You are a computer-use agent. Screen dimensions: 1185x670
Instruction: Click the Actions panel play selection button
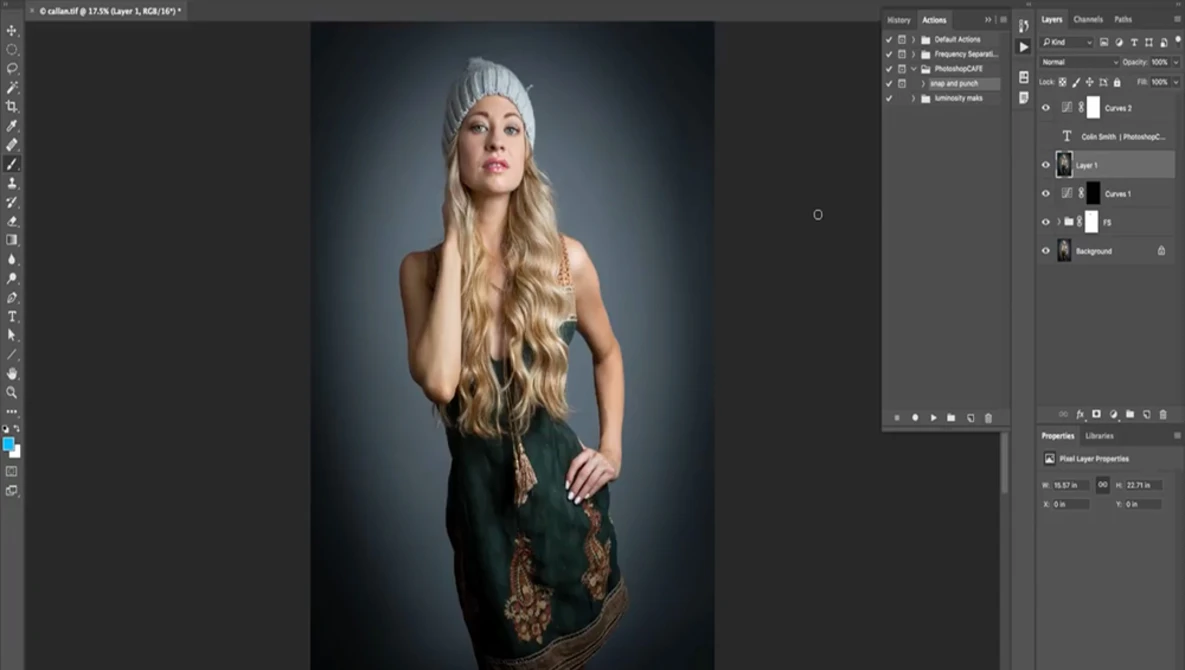933,418
